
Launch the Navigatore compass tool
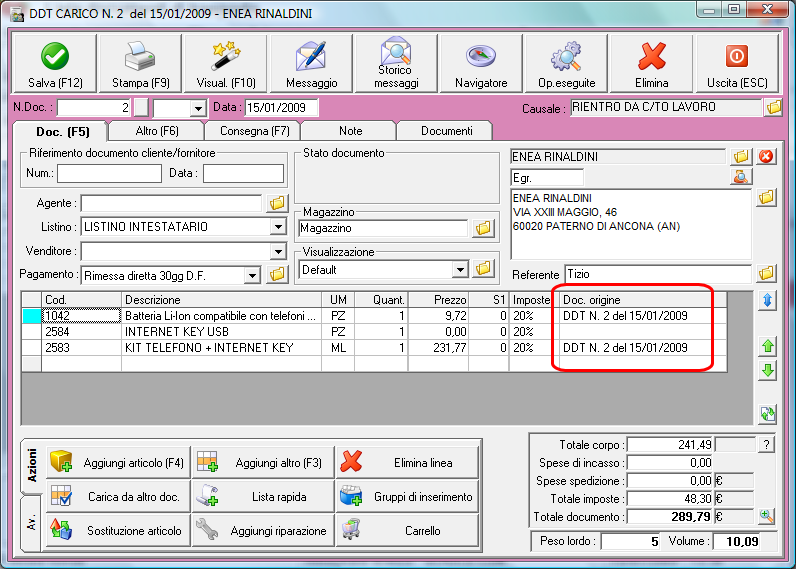pyautogui.click(x=481, y=64)
